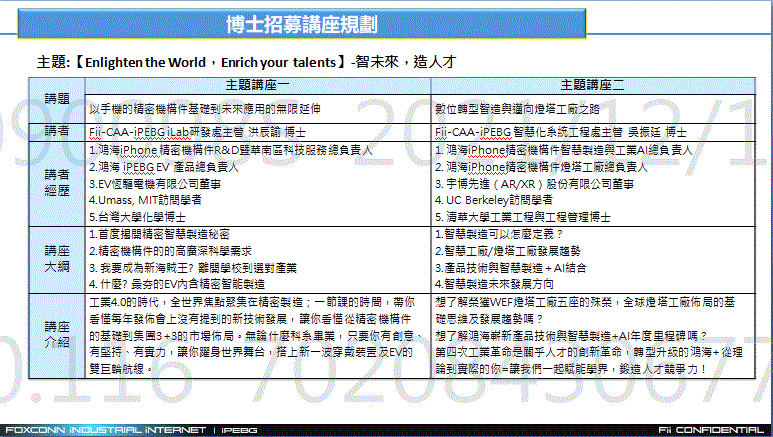The width and height of the screenshot is (773, 437).
Task: Click intro line starting 想了解榮獲WEF燈塔工廠
Action: pos(585,302)
